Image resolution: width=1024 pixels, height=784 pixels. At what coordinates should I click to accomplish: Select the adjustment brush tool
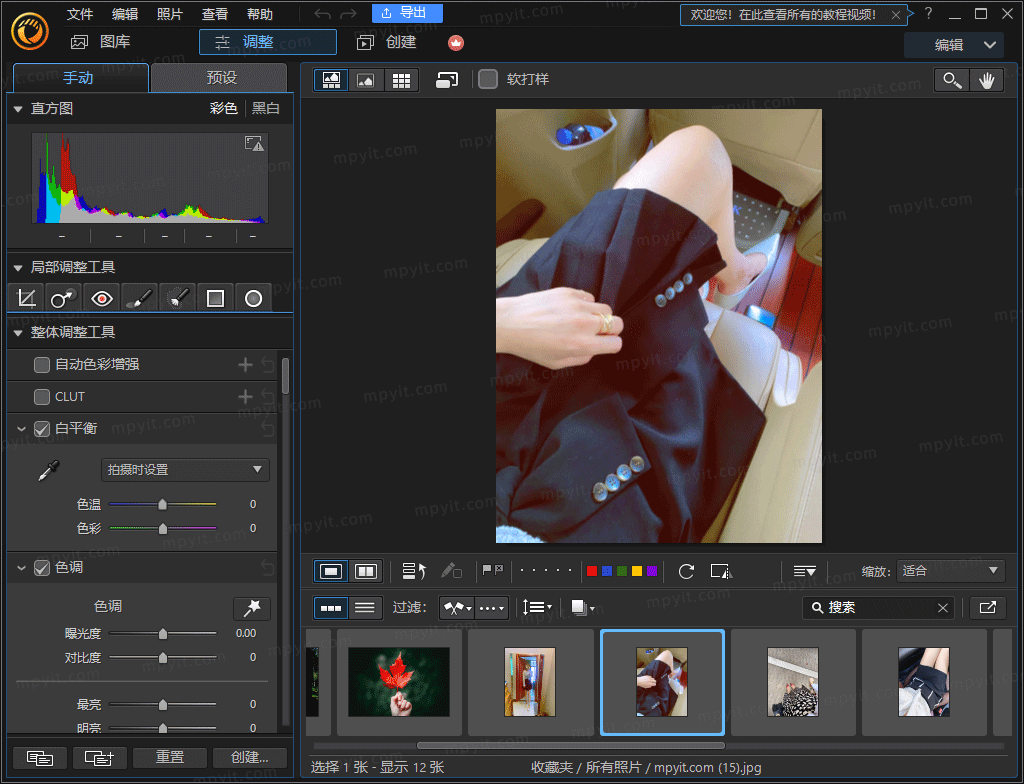[139, 299]
